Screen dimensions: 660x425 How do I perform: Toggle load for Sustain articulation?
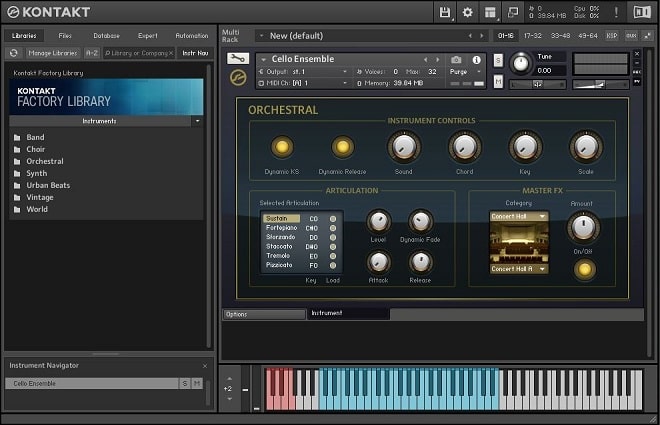pos(333,219)
